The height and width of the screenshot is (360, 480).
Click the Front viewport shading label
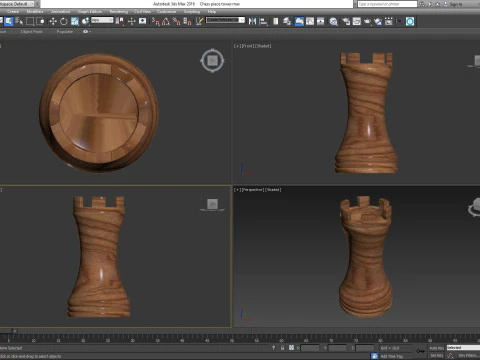pyautogui.click(x=263, y=46)
